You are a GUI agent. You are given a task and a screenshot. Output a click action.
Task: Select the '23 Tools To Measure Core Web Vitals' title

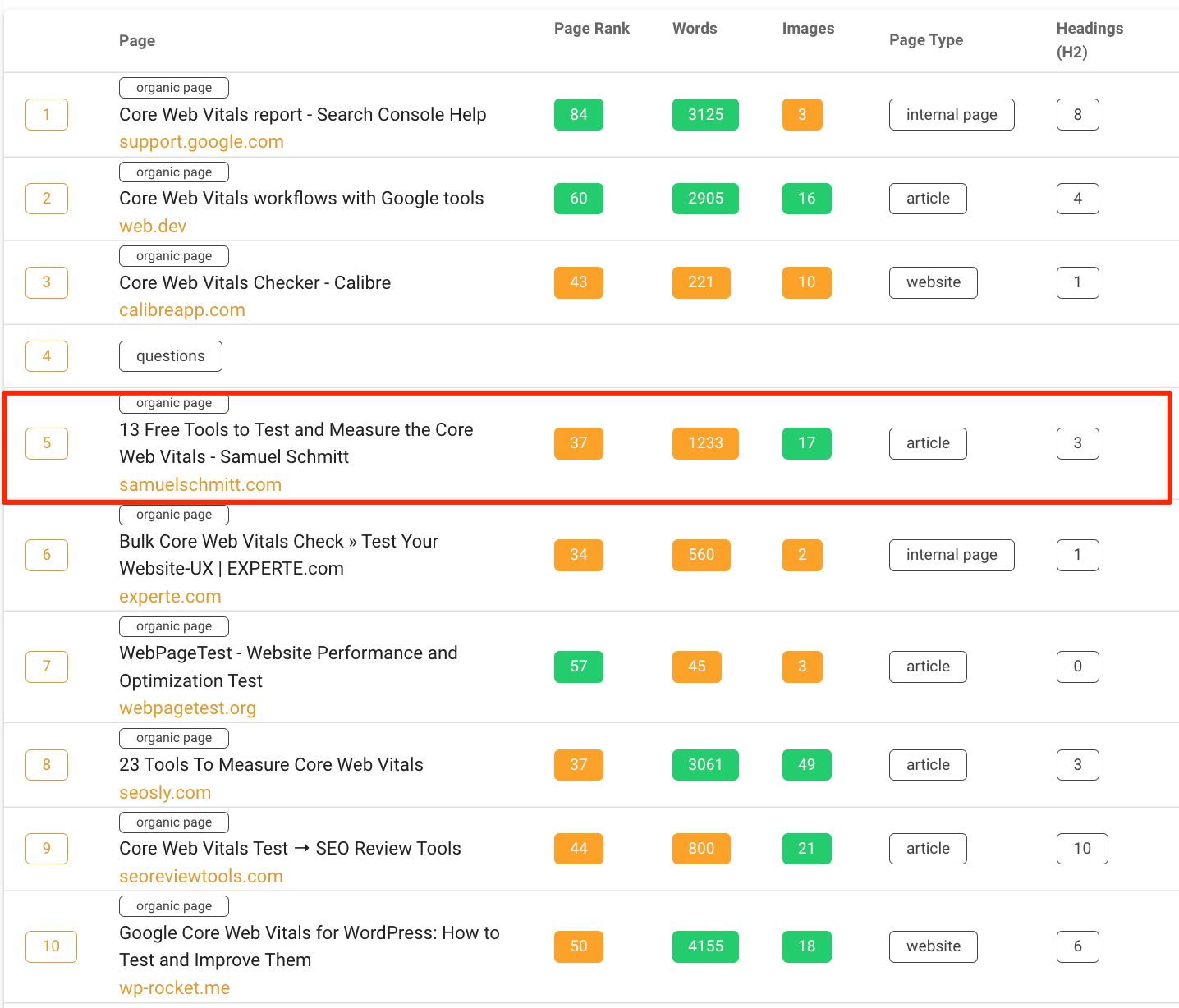[271, 765]
